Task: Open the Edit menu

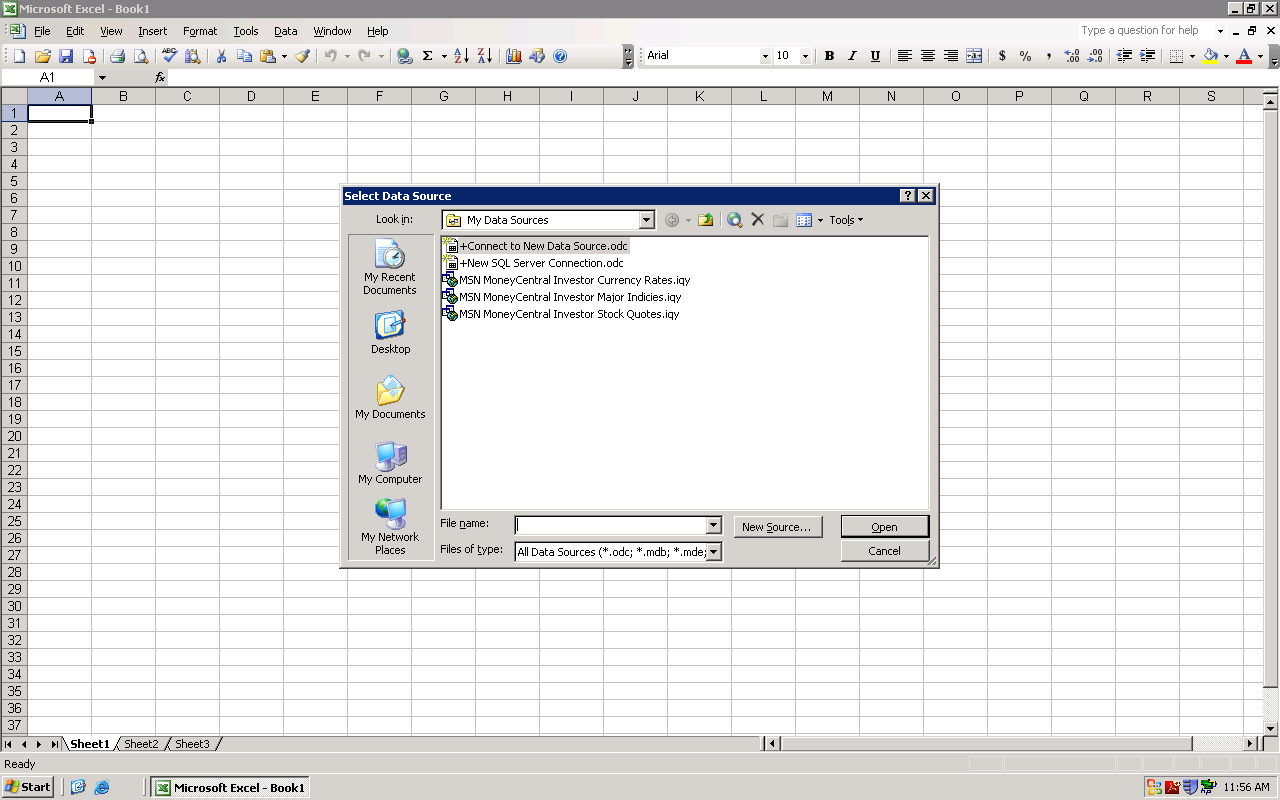Action: point(75,31)
